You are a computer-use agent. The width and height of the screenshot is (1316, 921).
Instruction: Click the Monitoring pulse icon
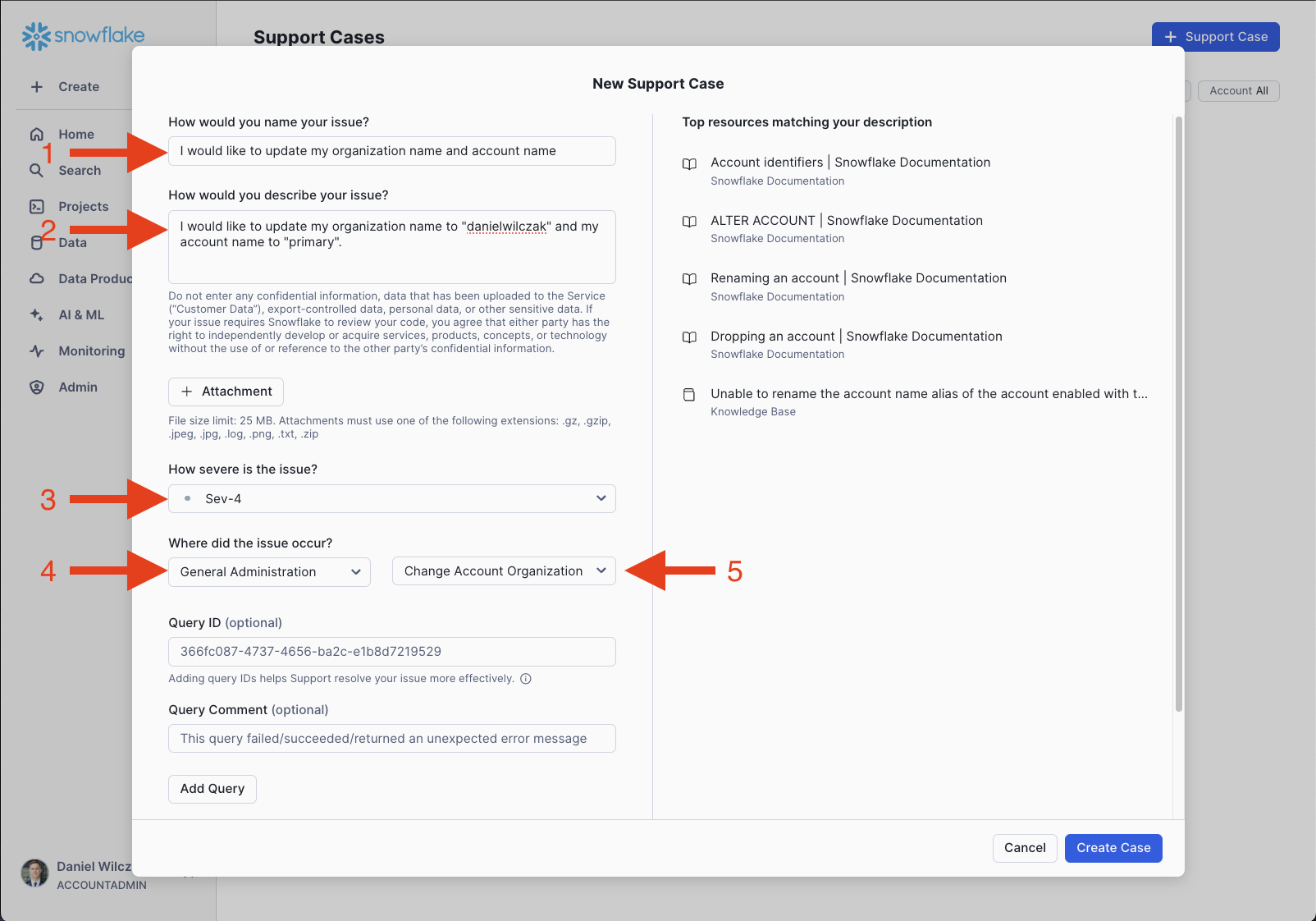coord(37,351)
